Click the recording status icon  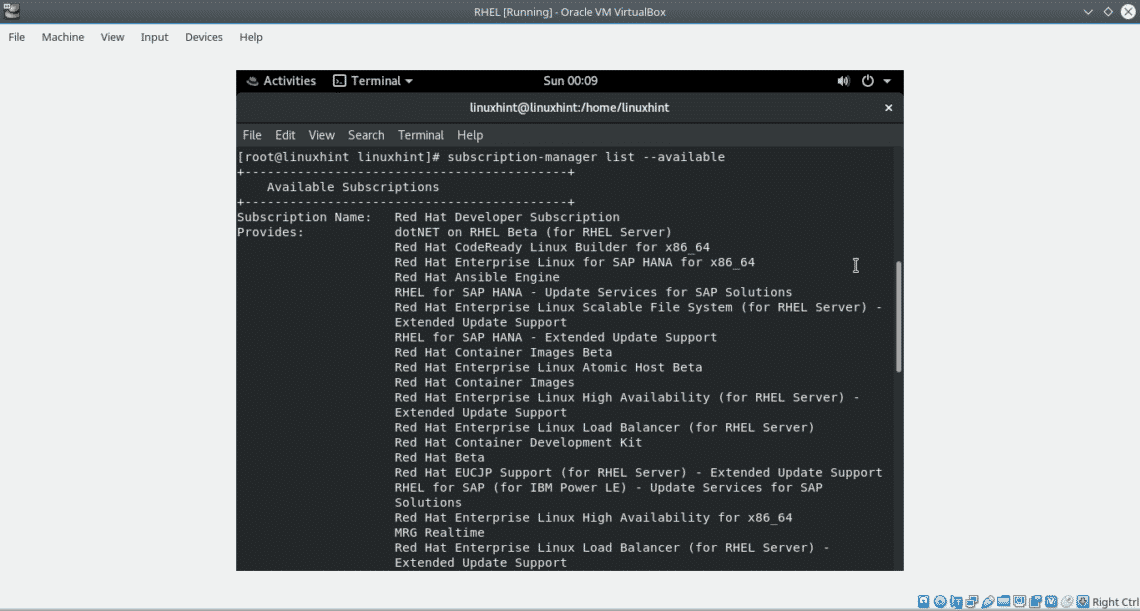click(1035, 602)
